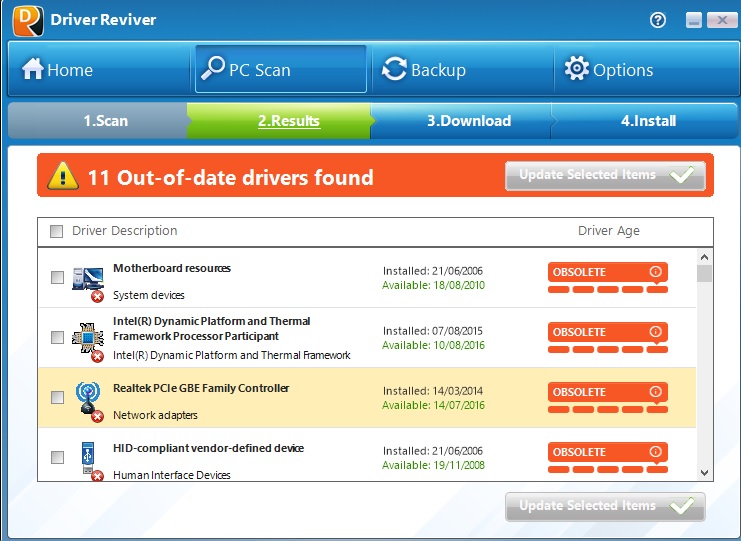The image size is (741, 541).
Task: Click info icon on Intel Dynamic Platform OBSOLETE badge
Action: [655, 331]
